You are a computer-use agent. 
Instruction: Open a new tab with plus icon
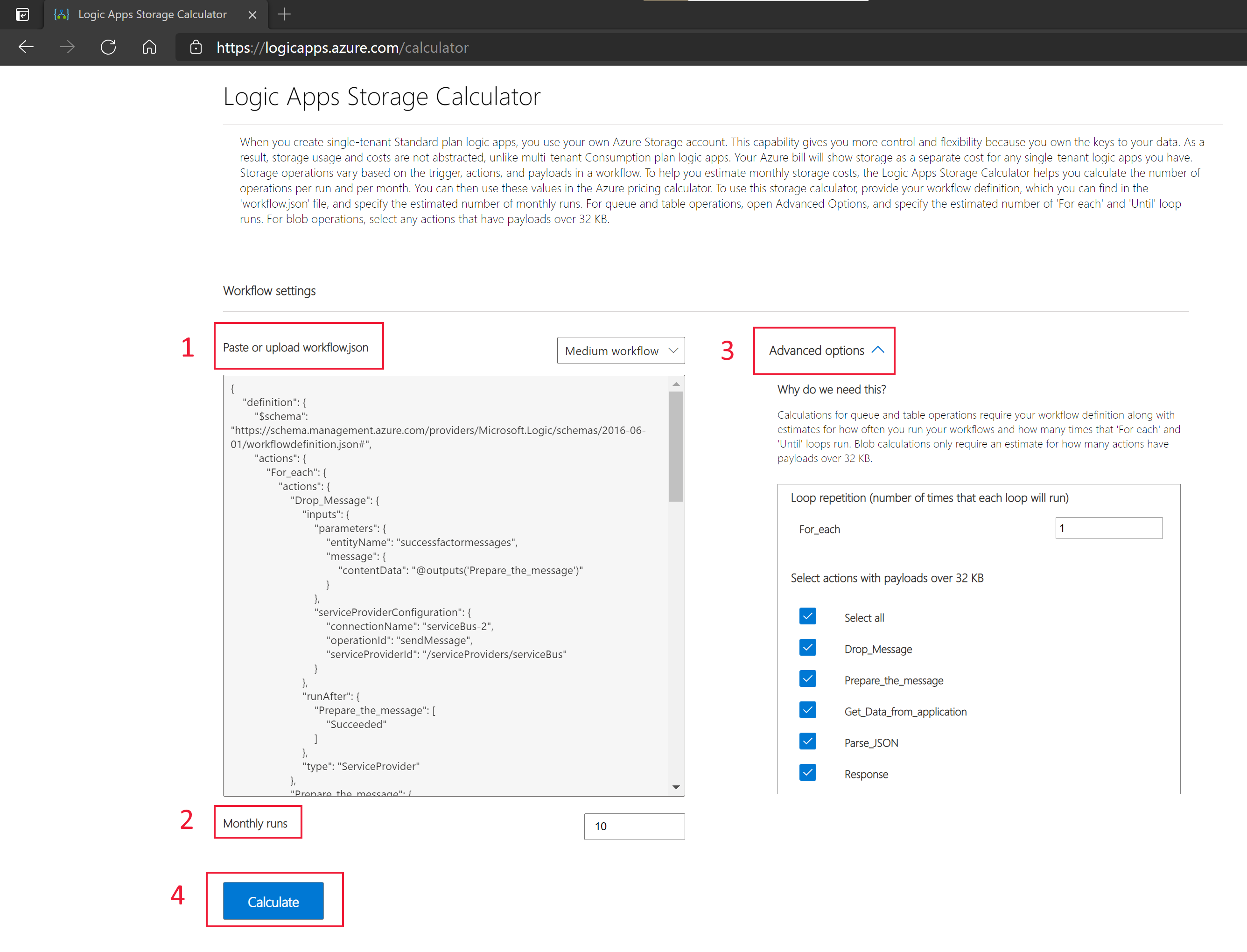(284, 14)
